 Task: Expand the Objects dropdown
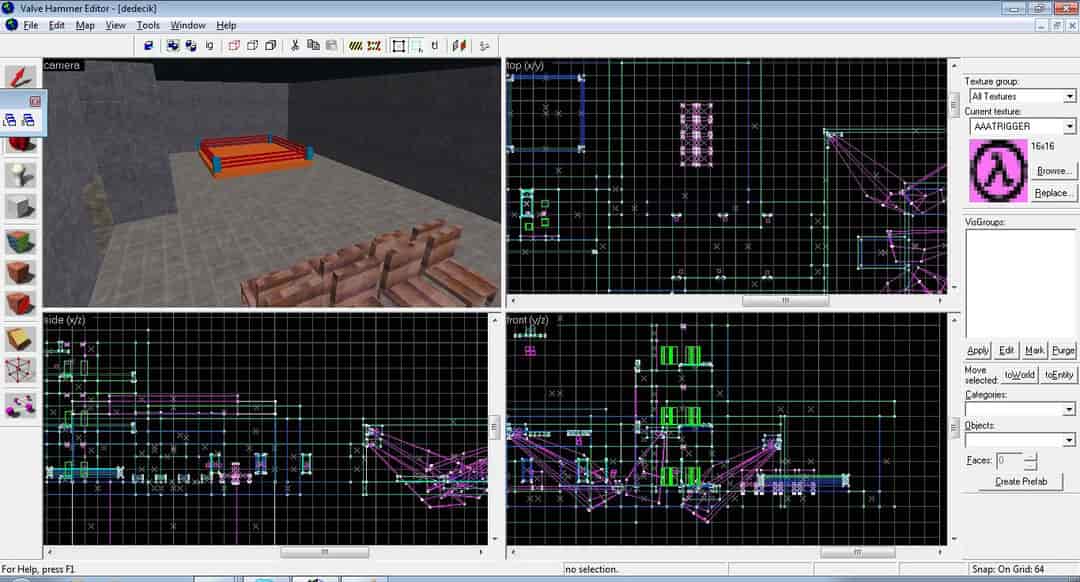pos(1069,439)
